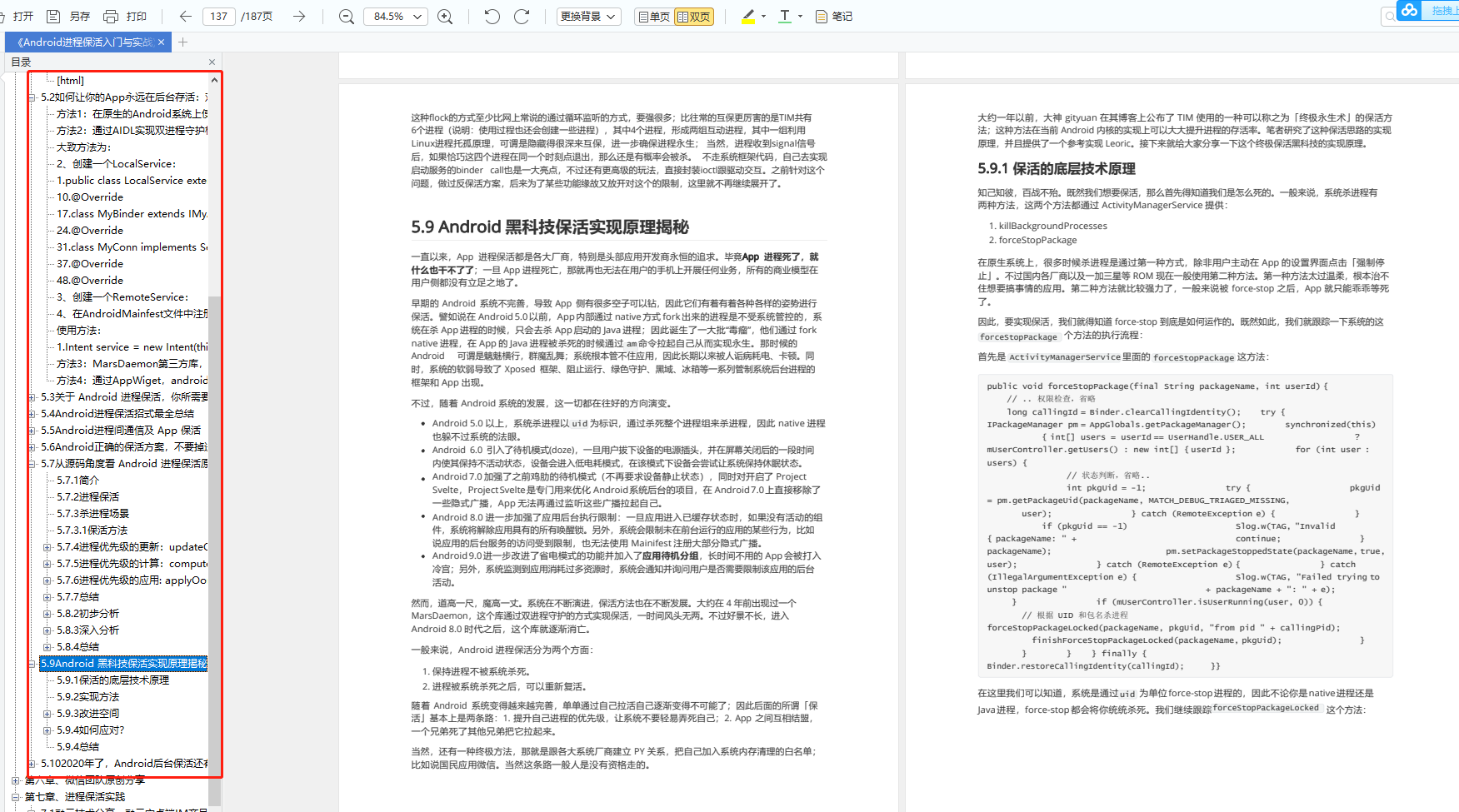The height and width of the screenshot is (812, 1459).
Task: Click the 打印 print icon
Action: pyautogui.click(x=110, y=16)
